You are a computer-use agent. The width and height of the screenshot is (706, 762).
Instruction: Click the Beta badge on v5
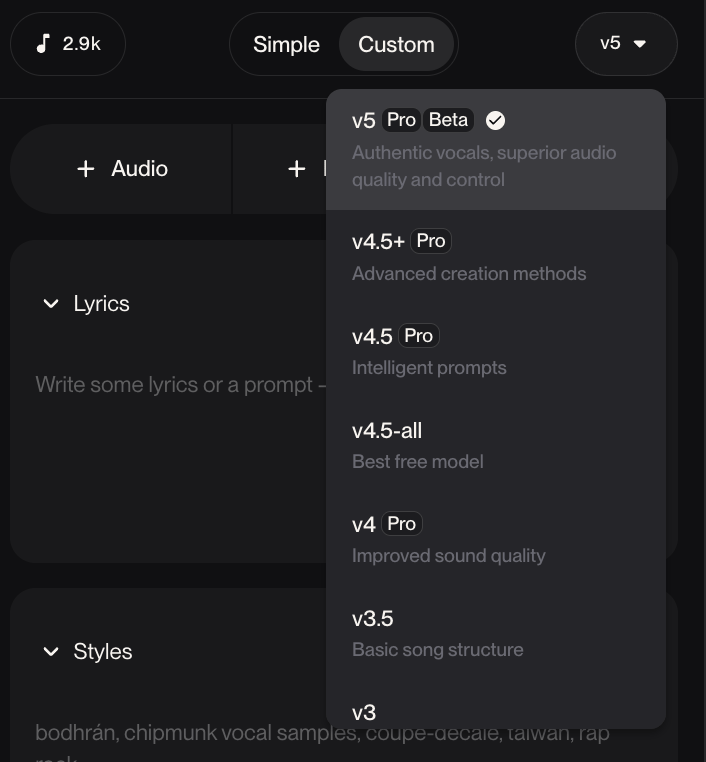pos(448,120)
